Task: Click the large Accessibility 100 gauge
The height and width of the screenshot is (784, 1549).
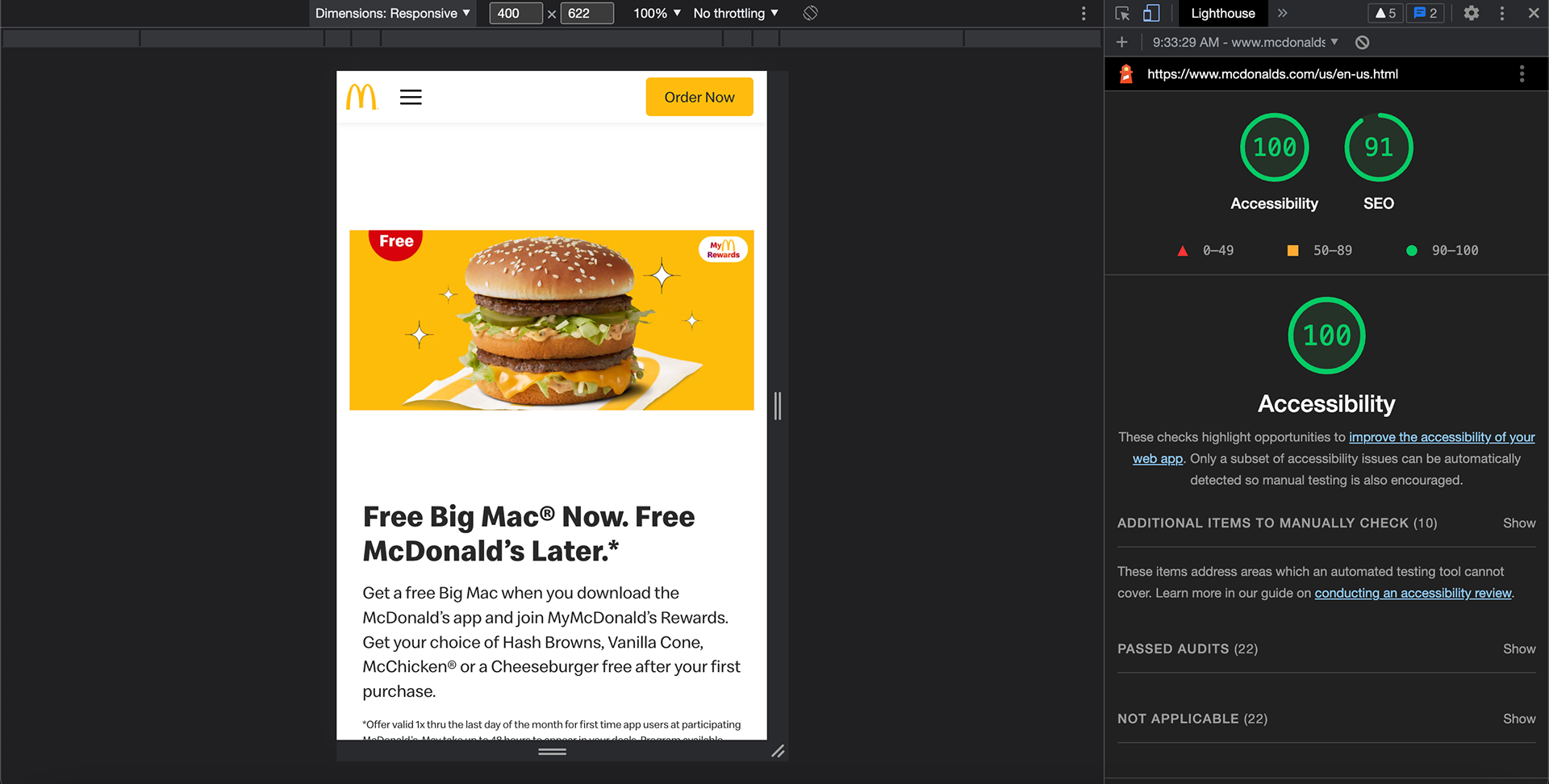Action: click(x=1327, y=336)
